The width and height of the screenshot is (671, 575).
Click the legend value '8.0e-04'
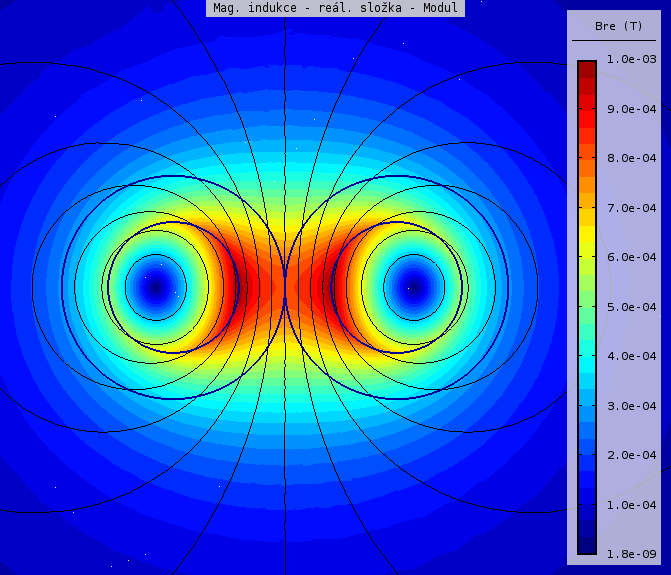point(632,158)
